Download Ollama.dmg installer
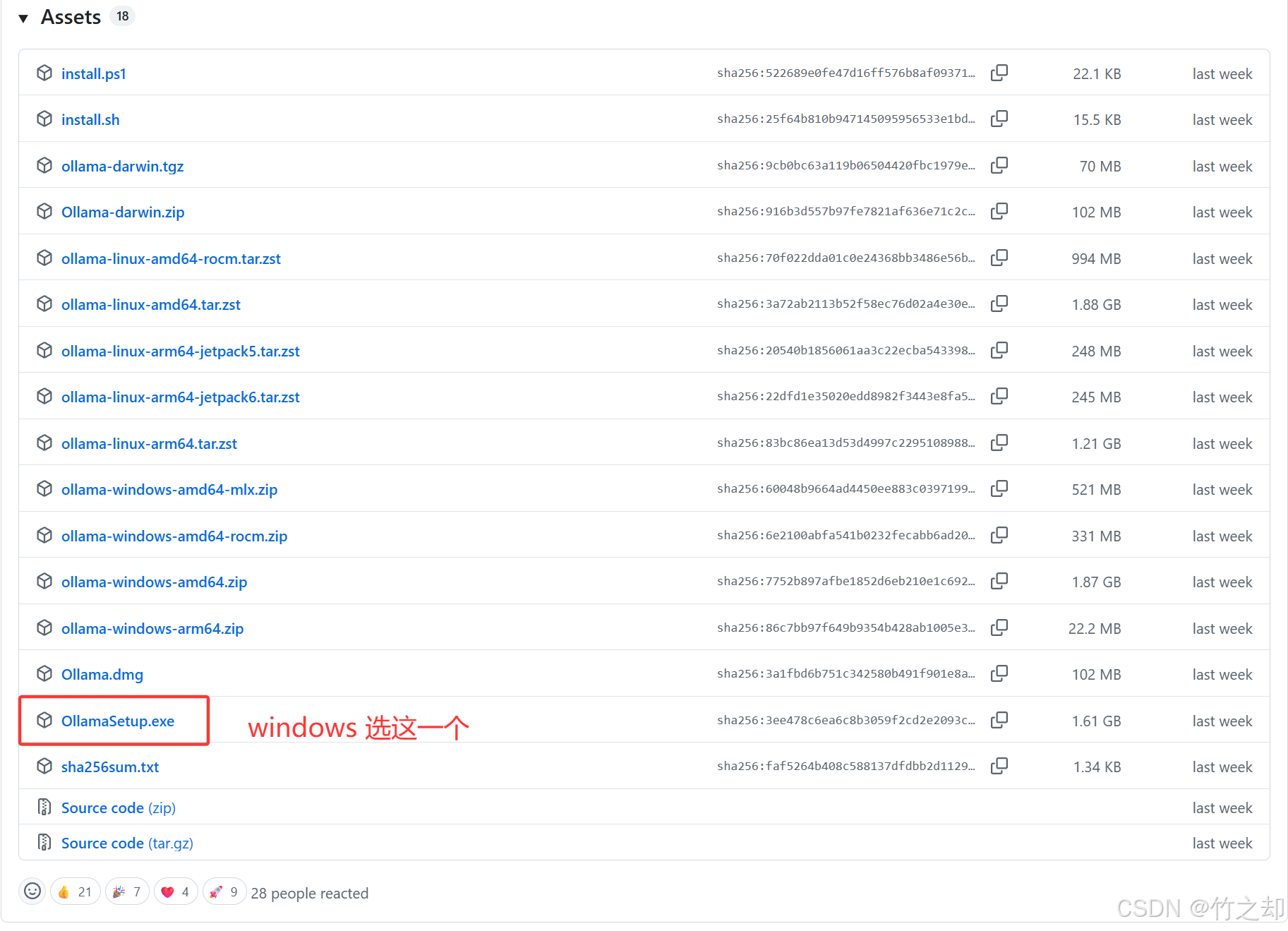The height and width of the screenshot is (931, 1288). [102, 674]
